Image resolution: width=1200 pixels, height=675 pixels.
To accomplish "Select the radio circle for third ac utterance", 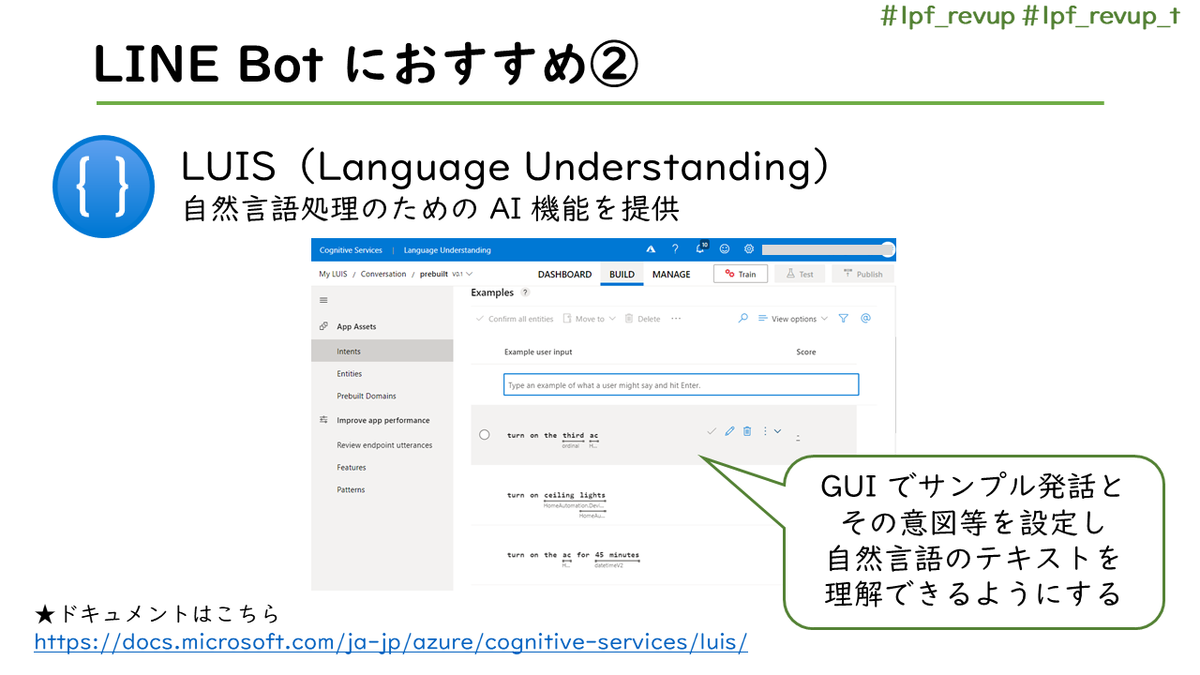I will coord(484,435).
